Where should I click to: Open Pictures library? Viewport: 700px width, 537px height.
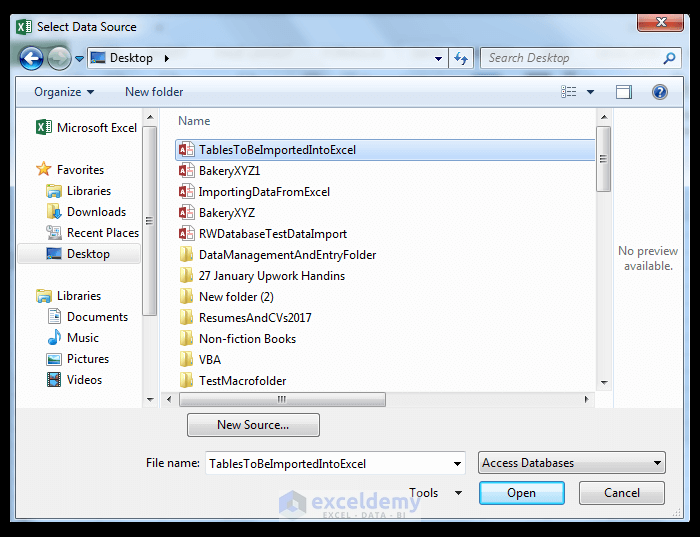click(78, 359)
